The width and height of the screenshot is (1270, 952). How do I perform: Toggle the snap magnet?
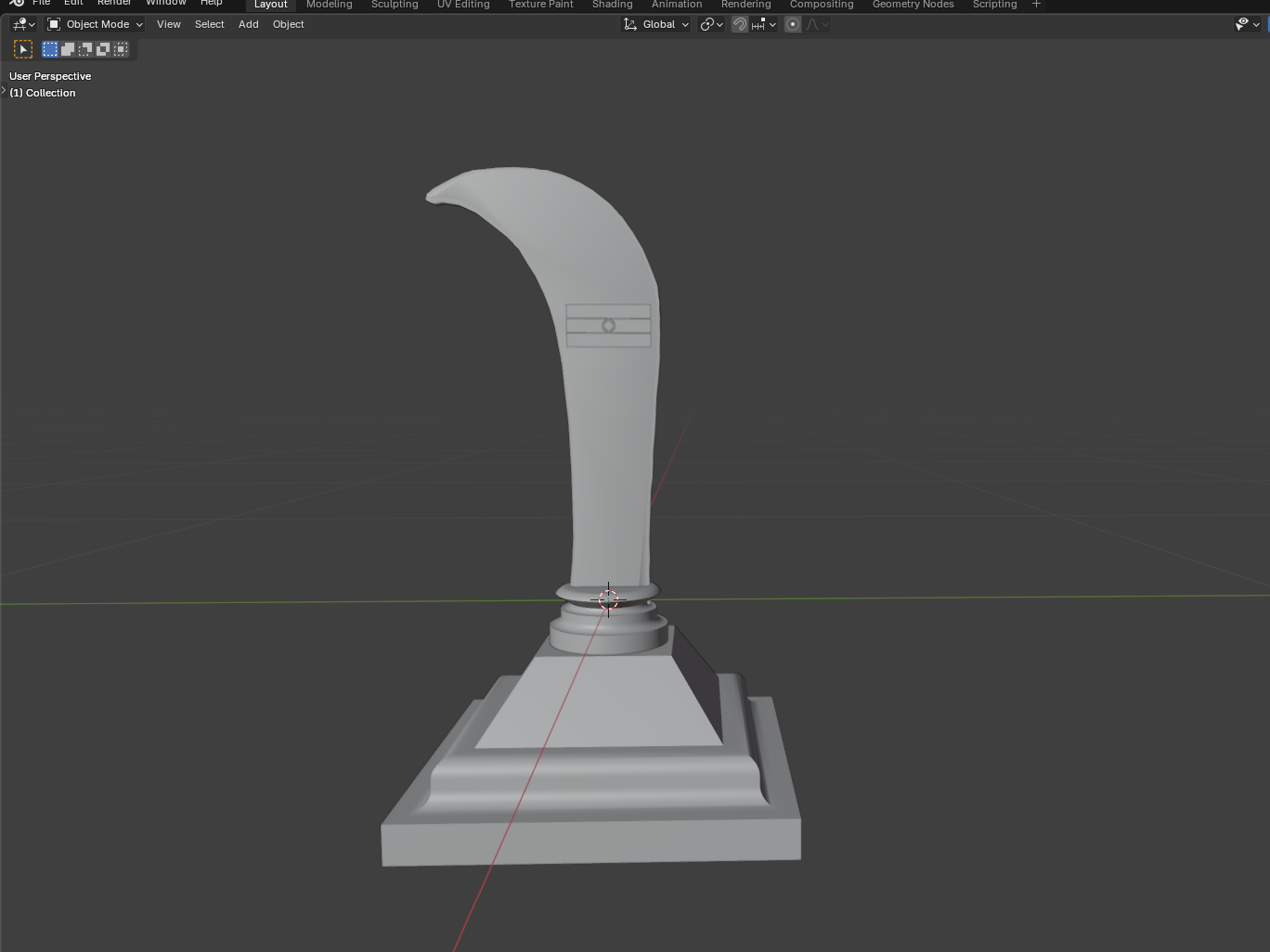point(740,24)
